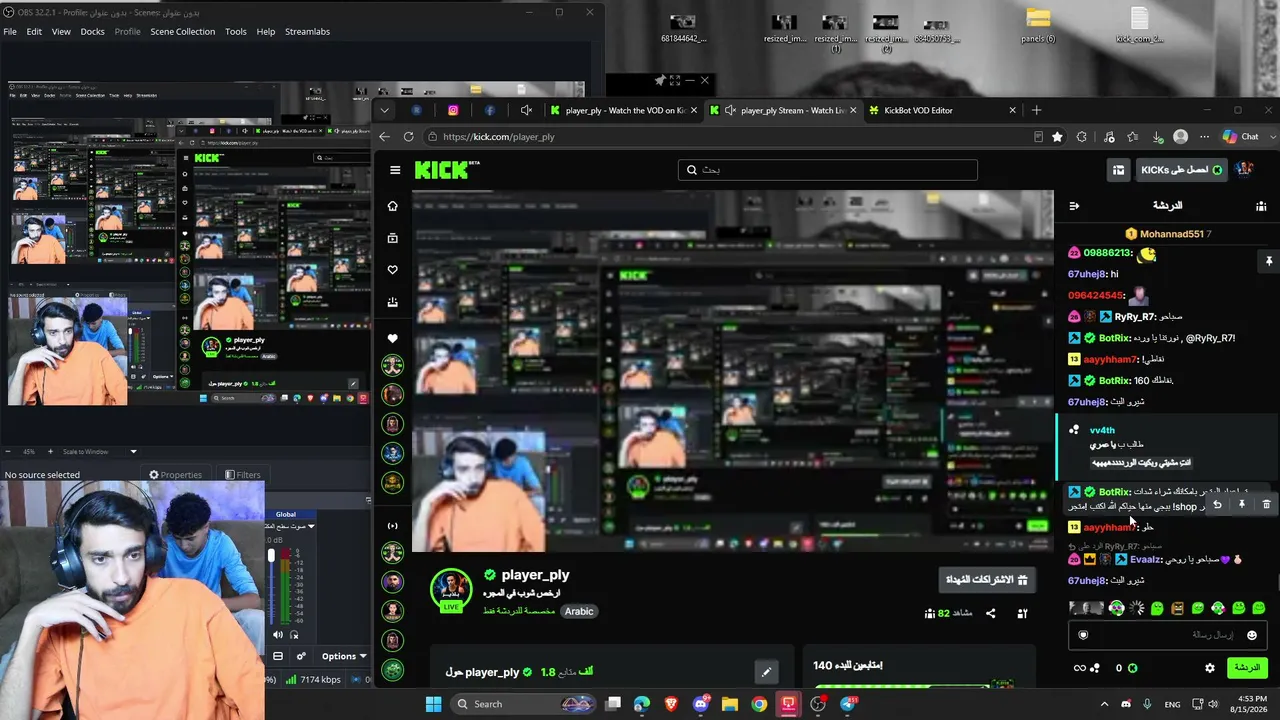
Task: Open the OBS mixer Options dropdown
Action: click(343, 656)
